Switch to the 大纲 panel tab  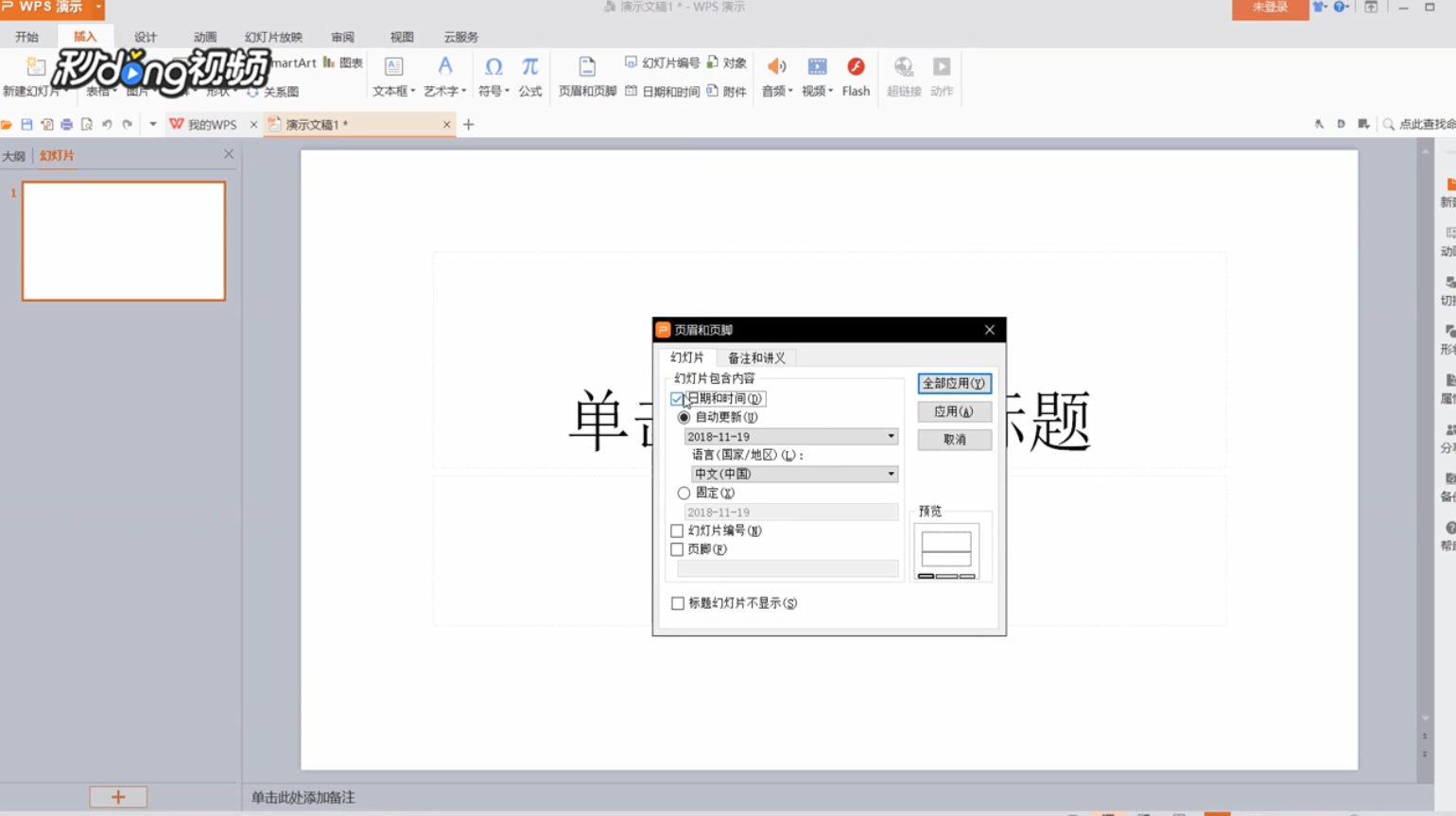point(13,156)
